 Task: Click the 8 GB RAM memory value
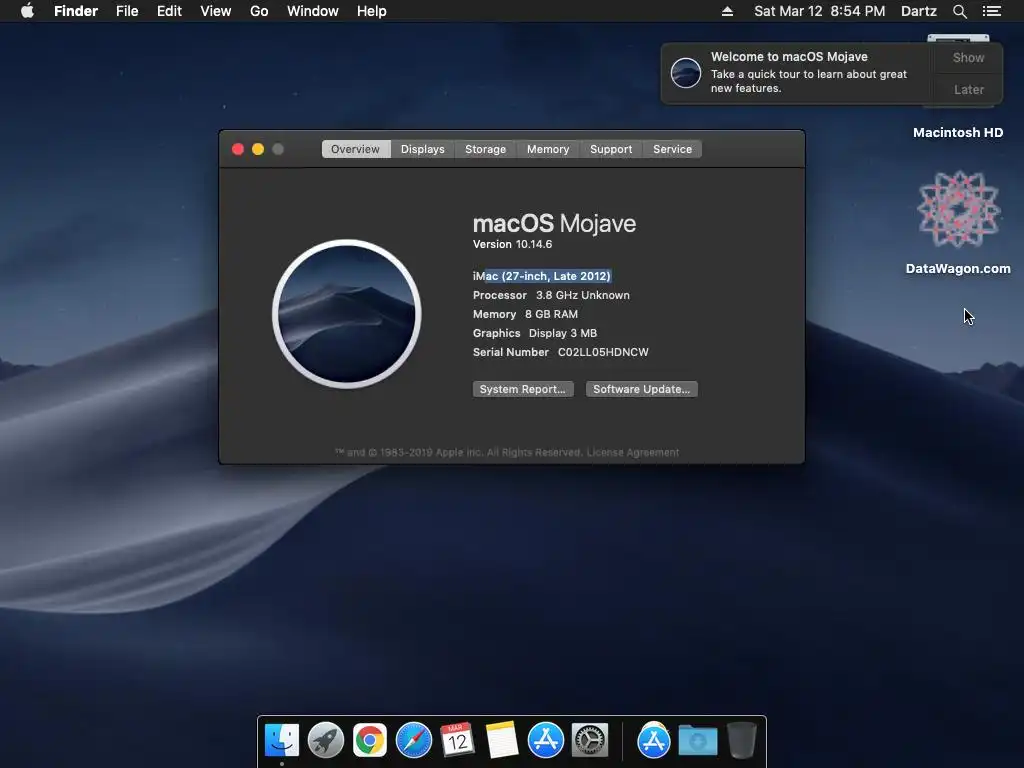click(551, 314)
